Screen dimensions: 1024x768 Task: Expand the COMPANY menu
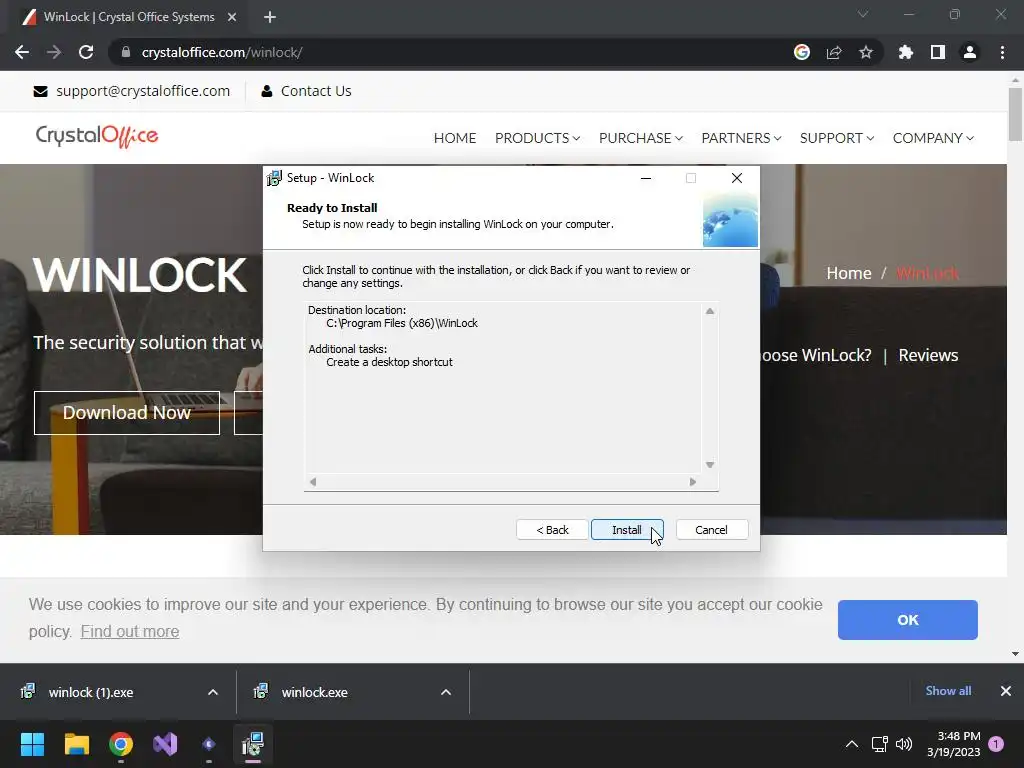(933, 138)
